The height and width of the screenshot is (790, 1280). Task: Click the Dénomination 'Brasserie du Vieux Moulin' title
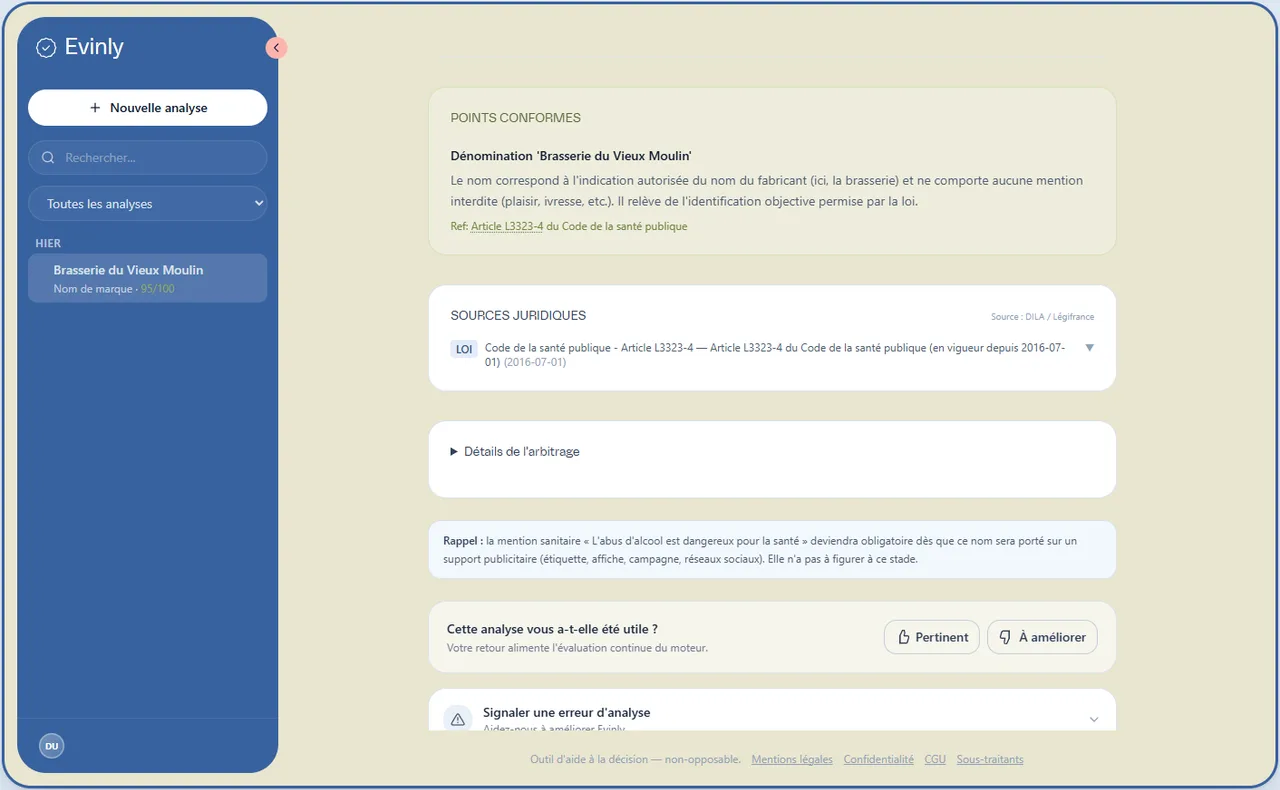(x=571, y=157)
